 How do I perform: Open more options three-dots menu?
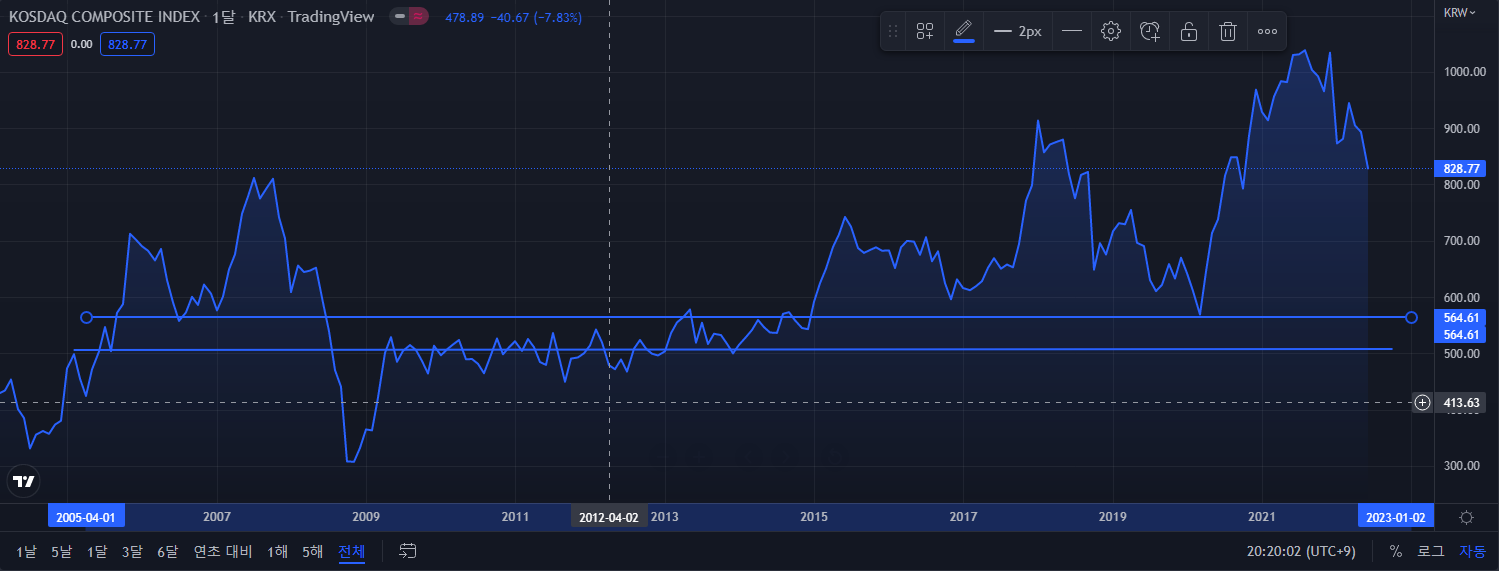[x=1267, y=31]
